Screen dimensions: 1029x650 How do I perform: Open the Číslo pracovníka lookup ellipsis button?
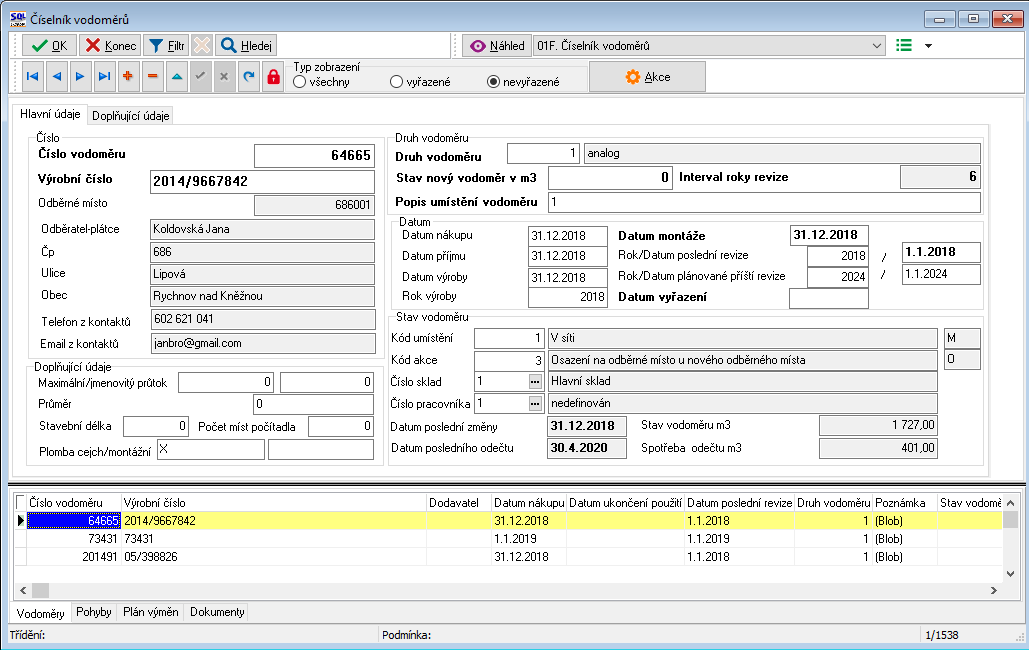click(536, 404)
